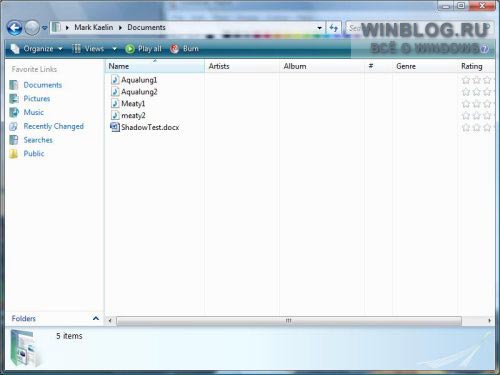Select Documents breadcrumb in address bar
The height and width of the screenshot is (375, 500).
146,27
